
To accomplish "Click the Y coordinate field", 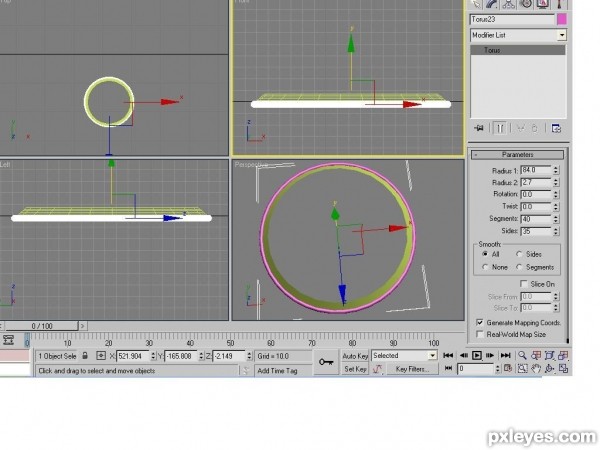I will pyautogui.click(x=181, y=356).
